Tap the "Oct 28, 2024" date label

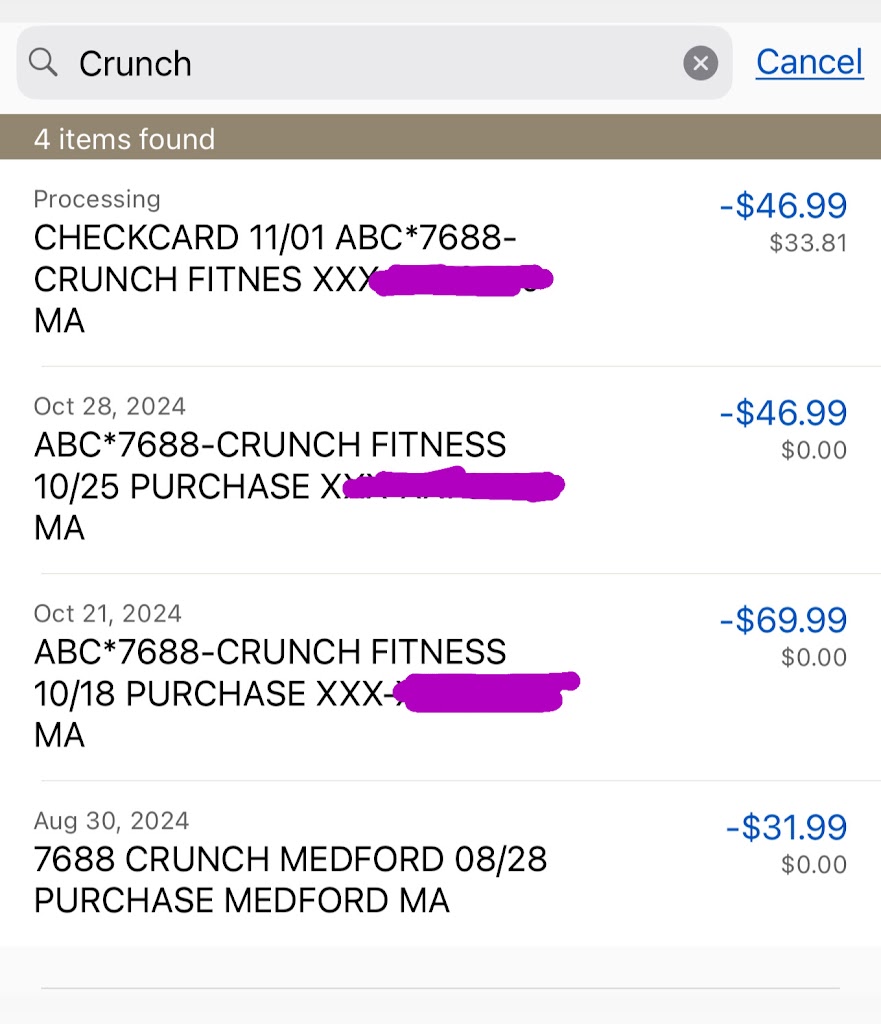(110, 406)
